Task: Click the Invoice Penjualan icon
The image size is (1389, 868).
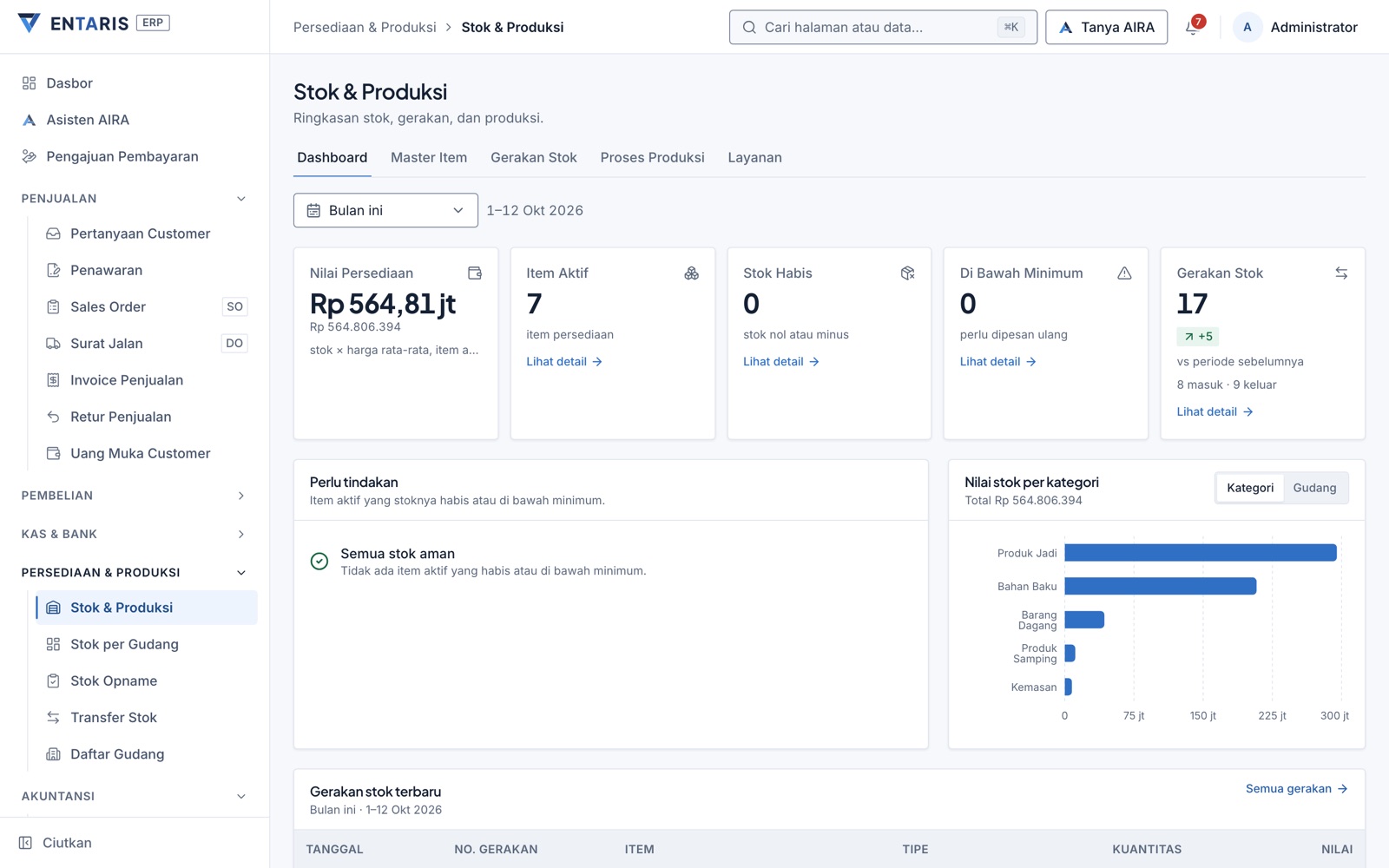Action: pos(53,380)
